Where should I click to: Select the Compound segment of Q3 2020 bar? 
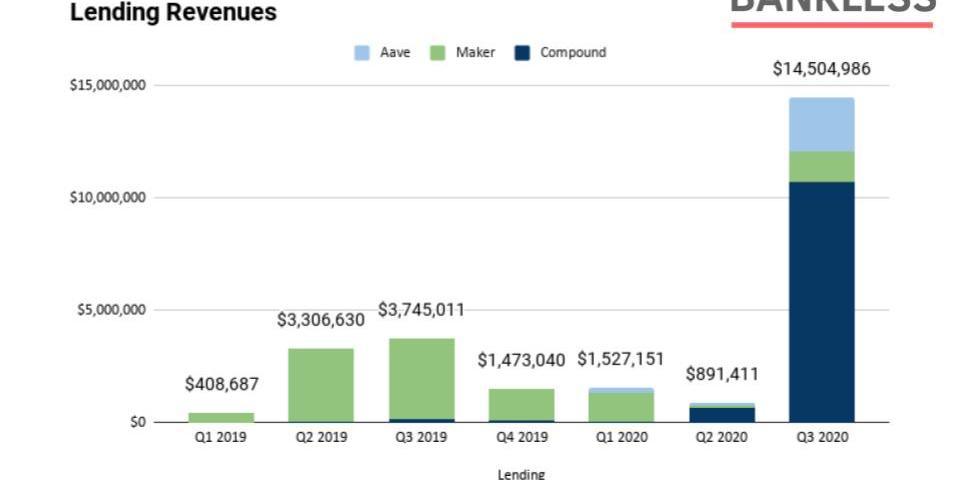pyautogui.click(x=821, y=300)
